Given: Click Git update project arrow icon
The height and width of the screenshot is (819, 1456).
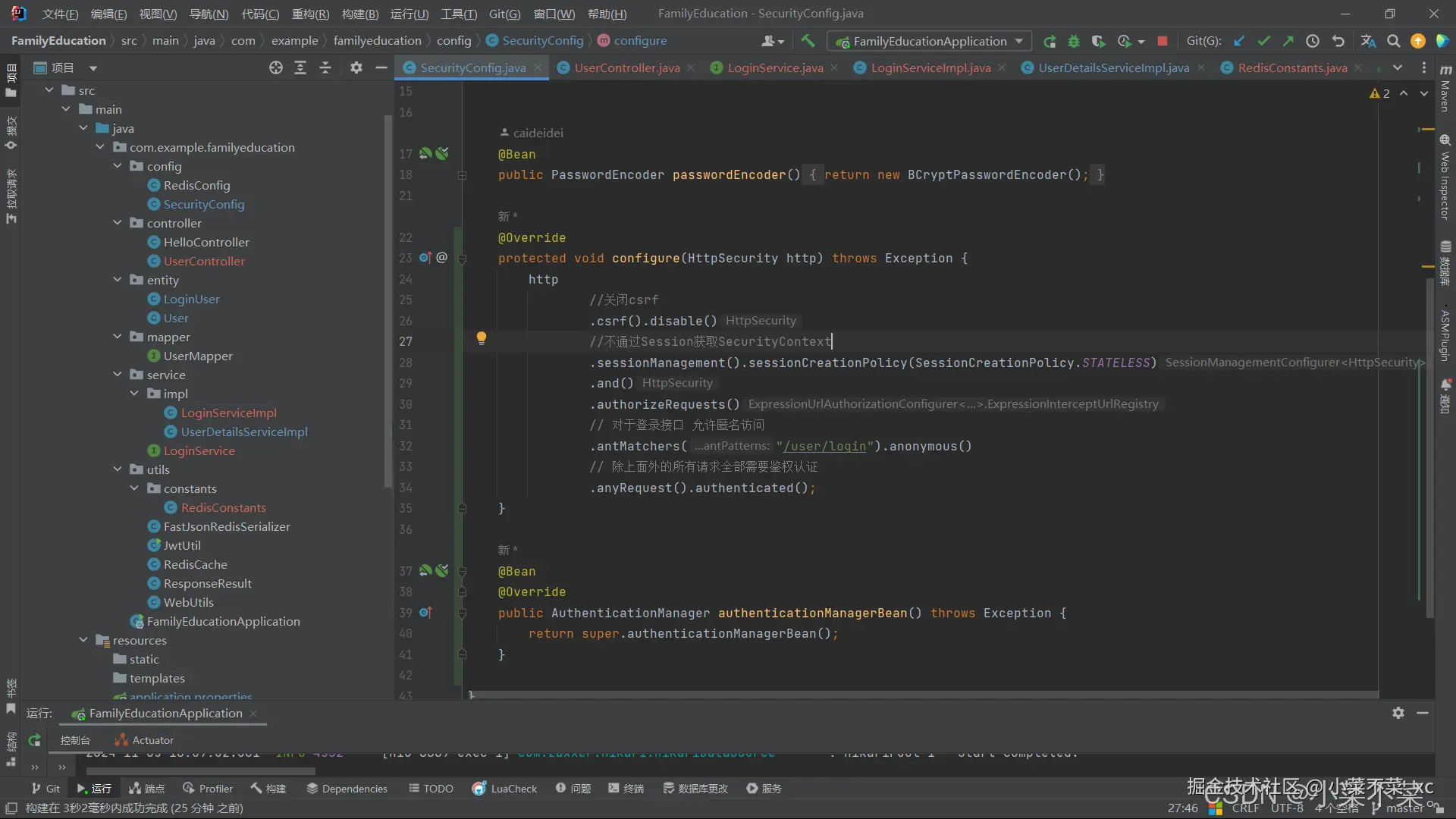Looking at the screenshot, I should 1239,41.
